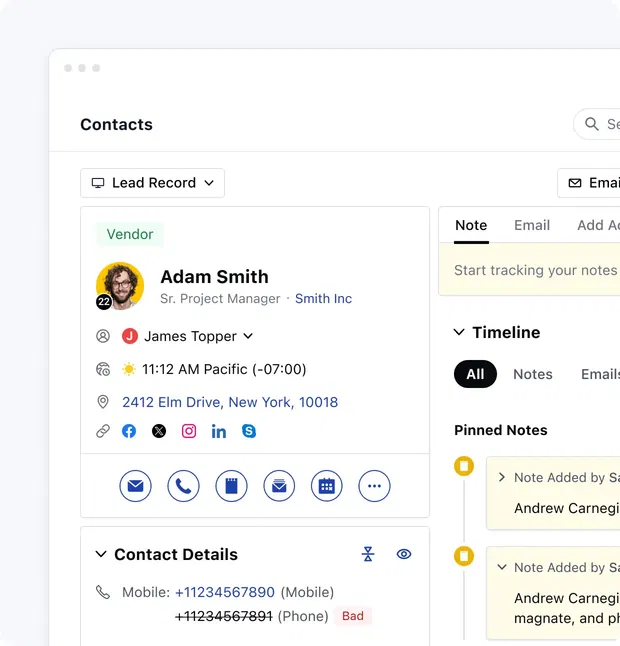Open the LinkedIn social profile icon
Screen dimensions: 620x646
[219, 431]
